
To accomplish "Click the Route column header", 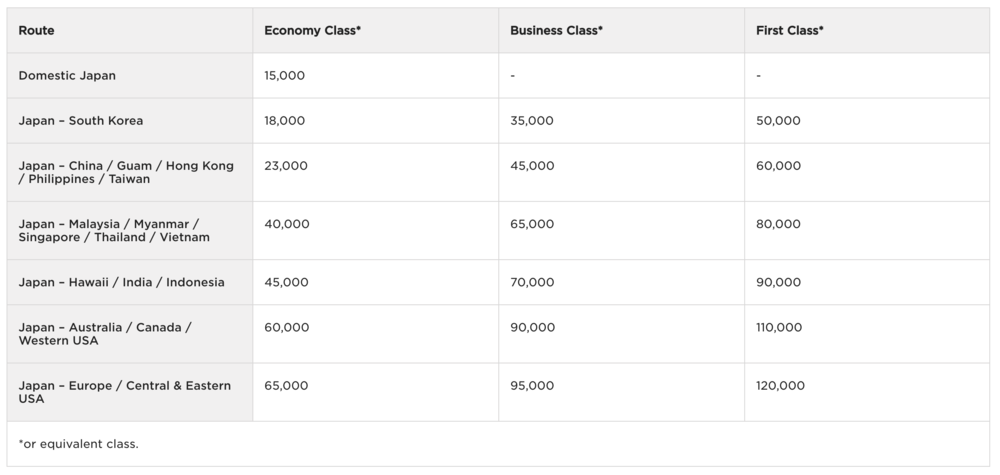I will click(37, 31).
